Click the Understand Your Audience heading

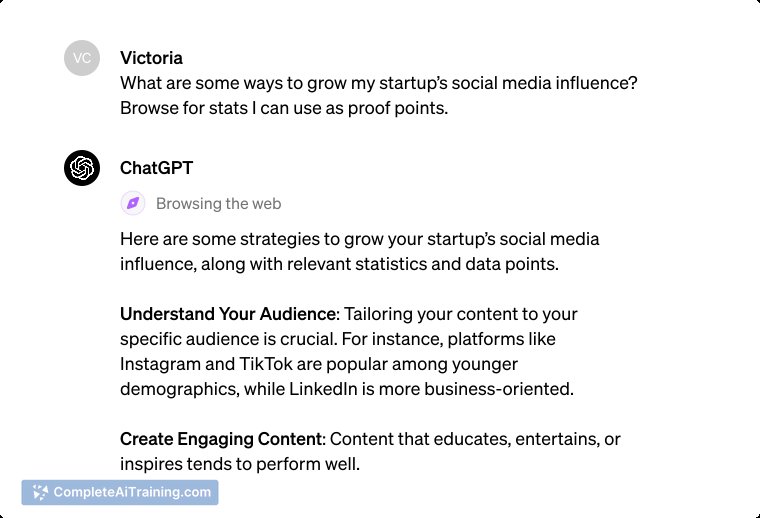(x=228, y=314)
